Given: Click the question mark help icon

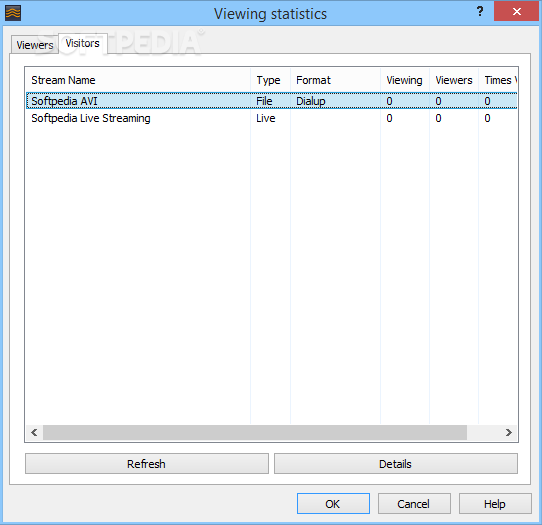Looking at the screenshot, I should [x=480, y=11].
